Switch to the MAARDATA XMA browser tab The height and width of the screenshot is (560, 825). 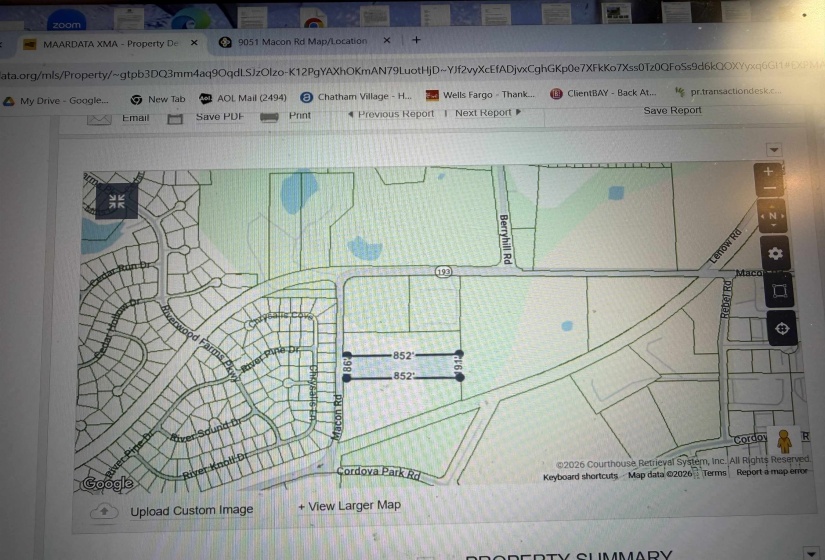(110, 43)
